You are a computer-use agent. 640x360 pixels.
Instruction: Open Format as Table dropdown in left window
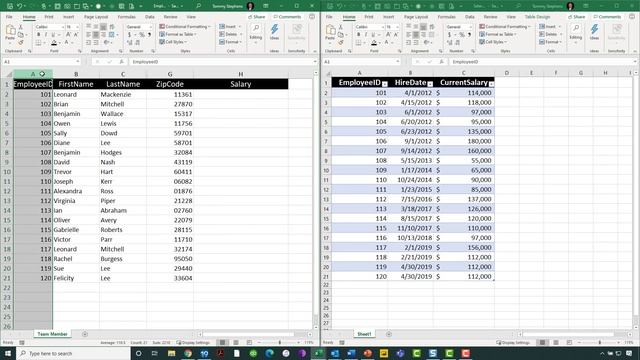(x=178, y=34)
